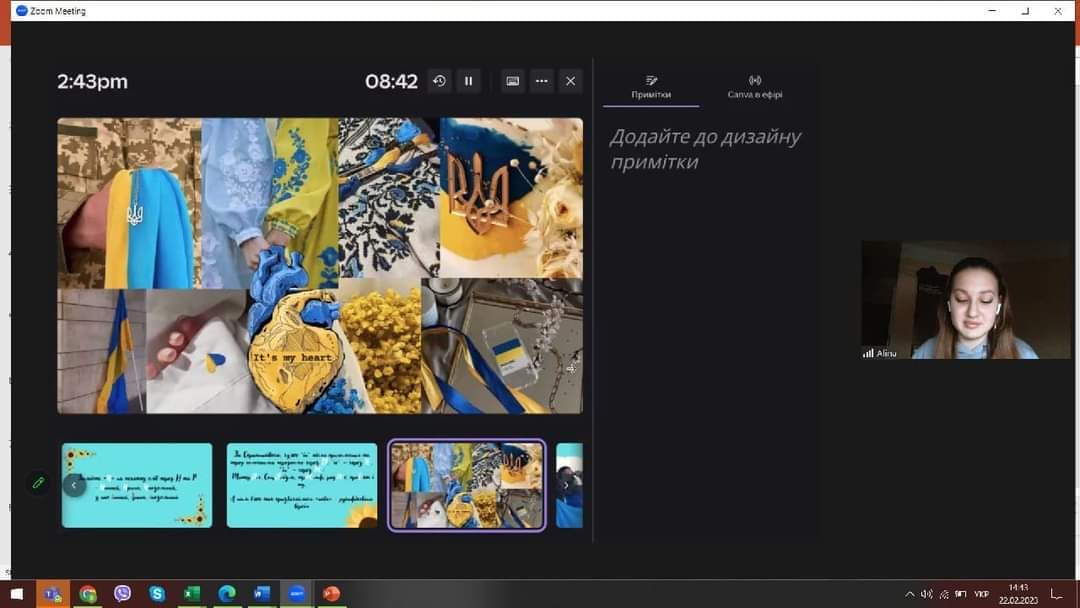
Task: Switch to the Примітки tab
Action: coord(651,87)
